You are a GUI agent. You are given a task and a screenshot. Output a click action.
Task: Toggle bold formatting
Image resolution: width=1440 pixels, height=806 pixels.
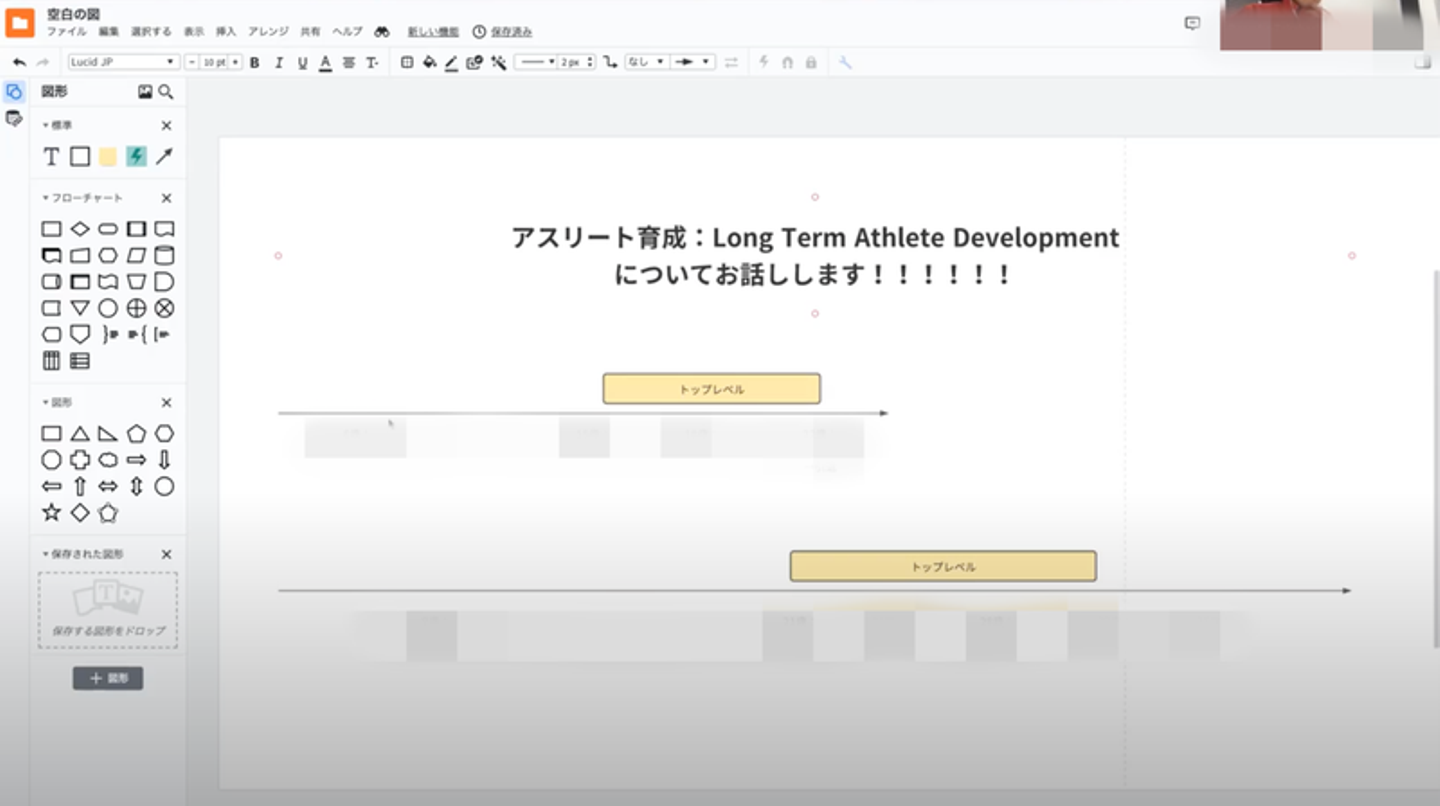coord(255,62)
